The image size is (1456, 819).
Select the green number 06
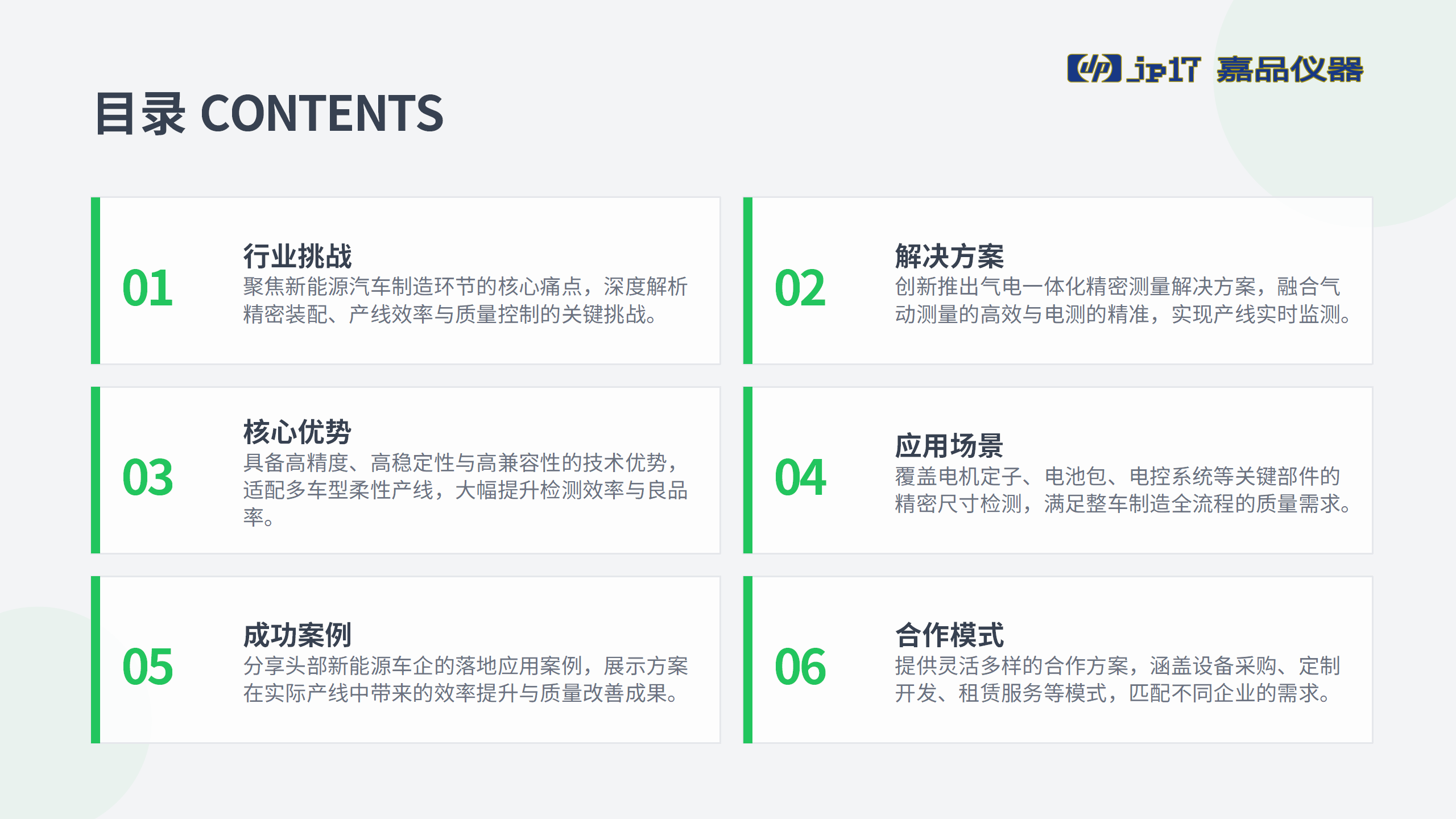[800, 667]
